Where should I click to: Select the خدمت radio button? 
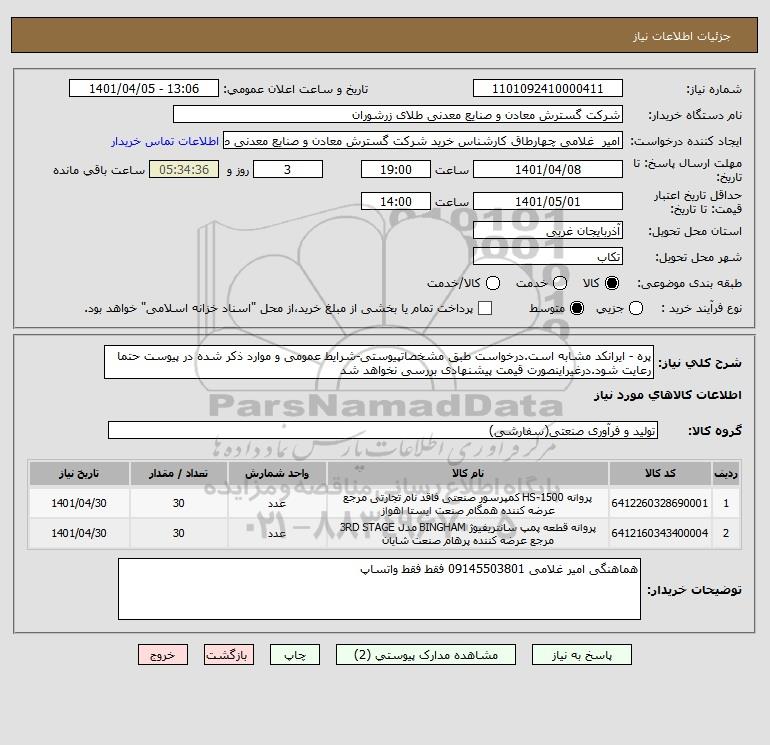[x=560, y=283]
